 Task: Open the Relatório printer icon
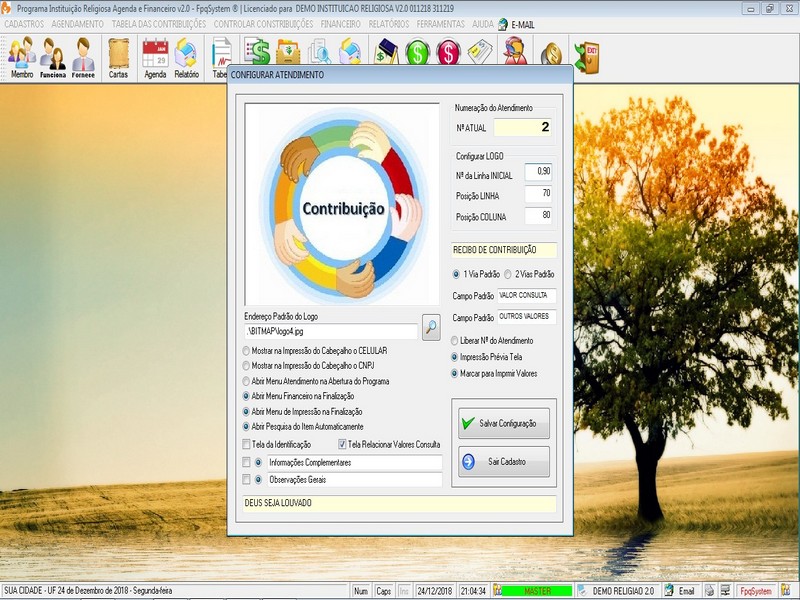click(186, 58)
